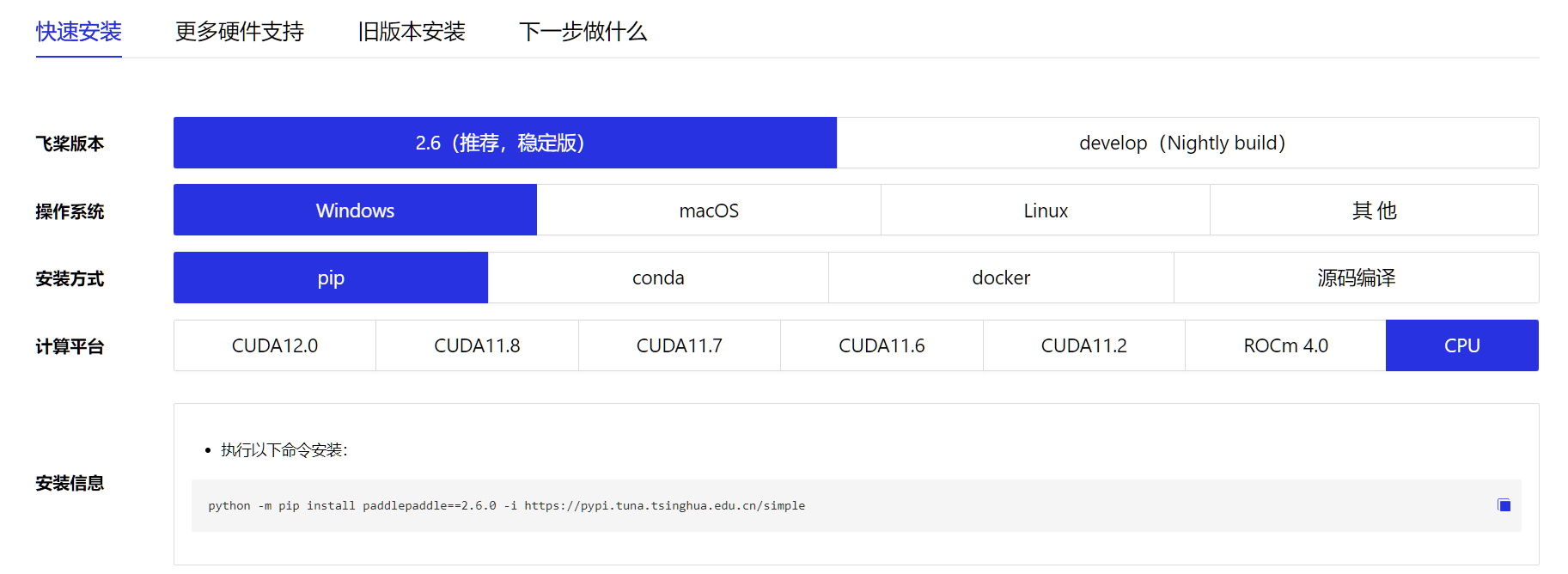Pick Linux as operating system
The width and height of the screenshot is (1568, 574).
pyautogui.click(x=1046, y=211)
